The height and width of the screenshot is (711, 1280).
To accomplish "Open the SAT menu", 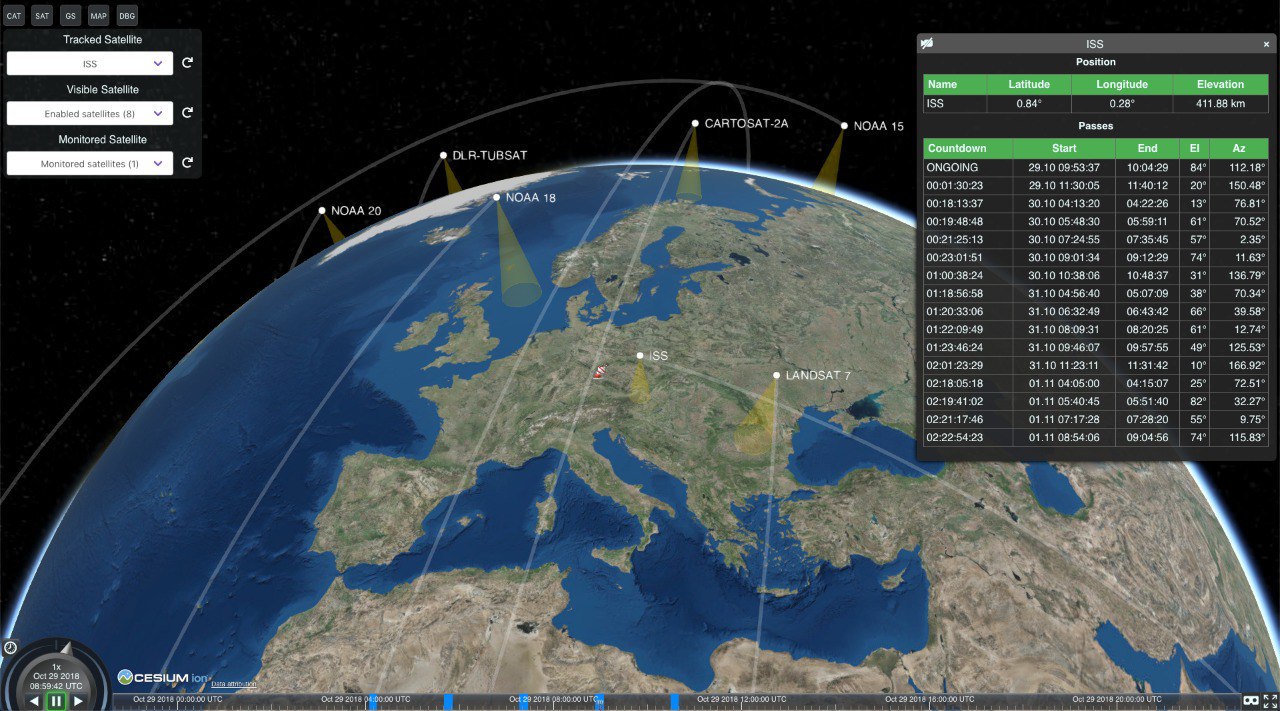I will click(42, 16).
